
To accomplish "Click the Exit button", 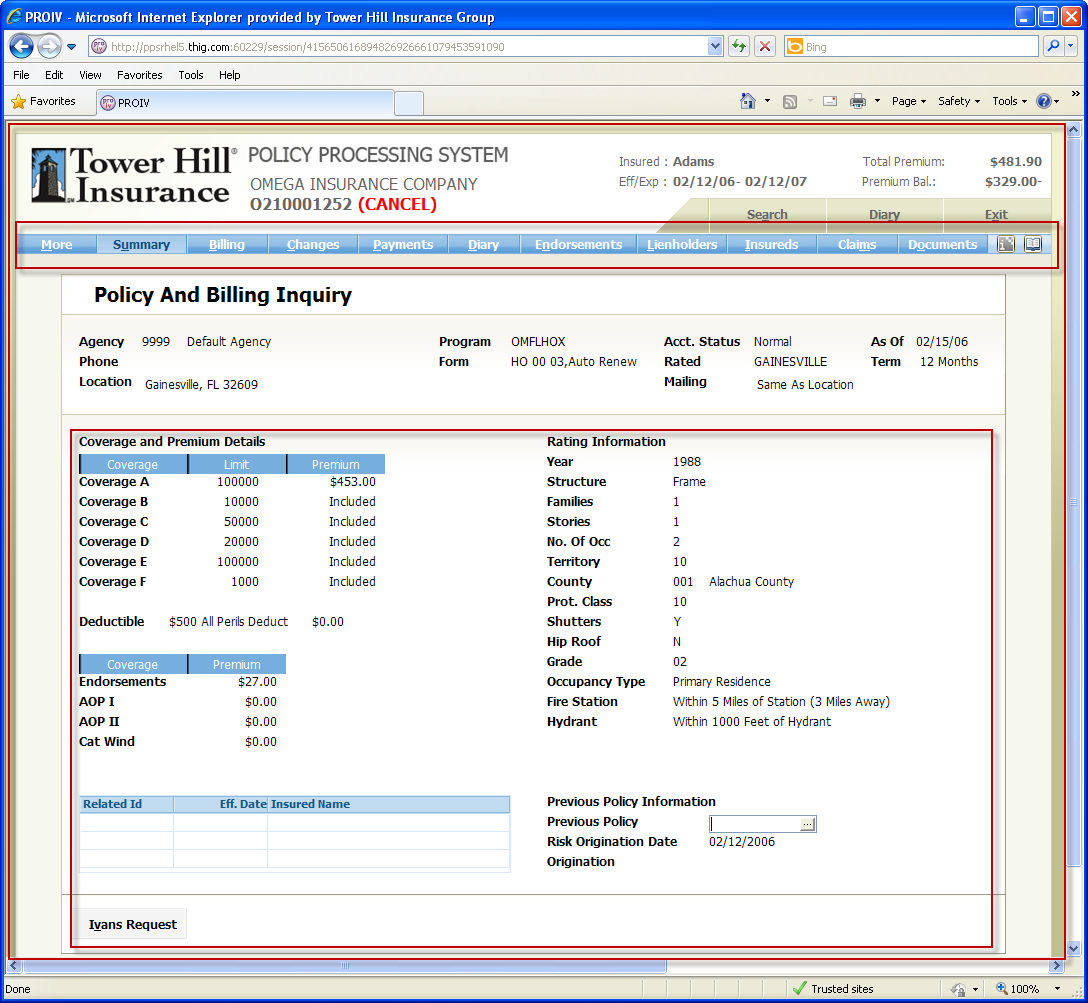I will click(996, 214).
